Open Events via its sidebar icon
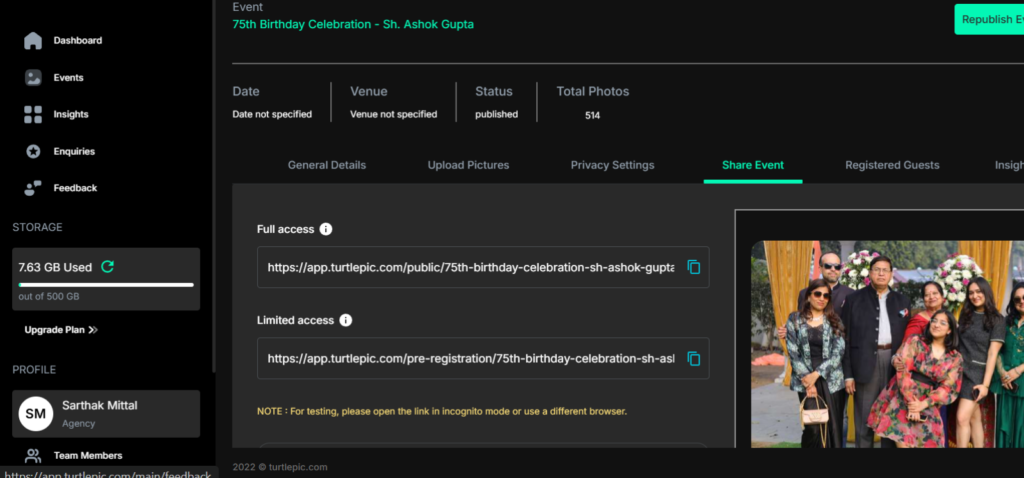 [x=33, y=78]
